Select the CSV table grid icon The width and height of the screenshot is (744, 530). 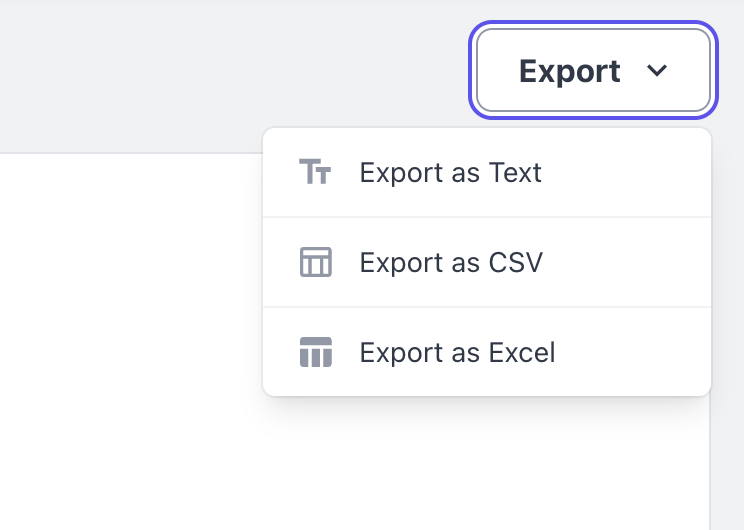tap(316, 262)
